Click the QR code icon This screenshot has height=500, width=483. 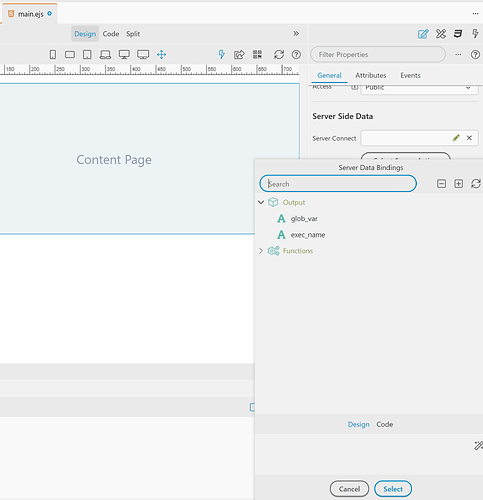click(257, 54)
